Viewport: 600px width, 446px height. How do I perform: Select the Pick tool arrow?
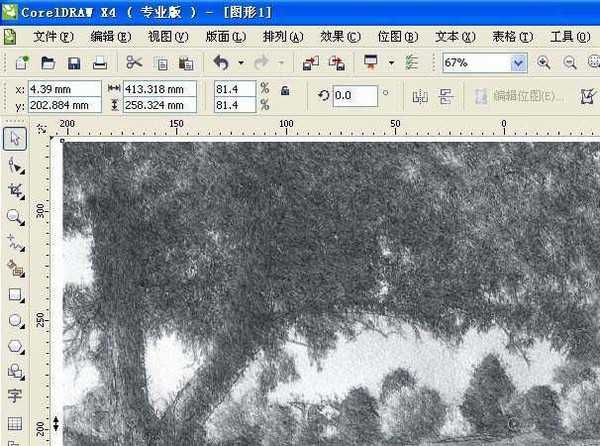pos(15,138)
